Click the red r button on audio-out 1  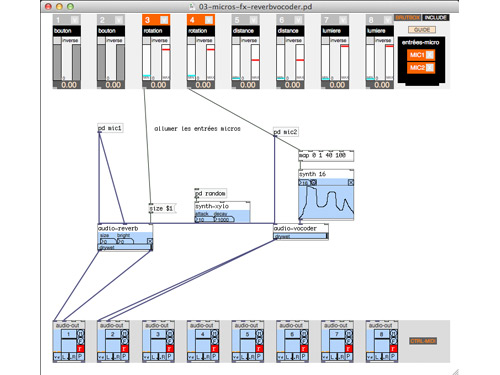[80, 349]
